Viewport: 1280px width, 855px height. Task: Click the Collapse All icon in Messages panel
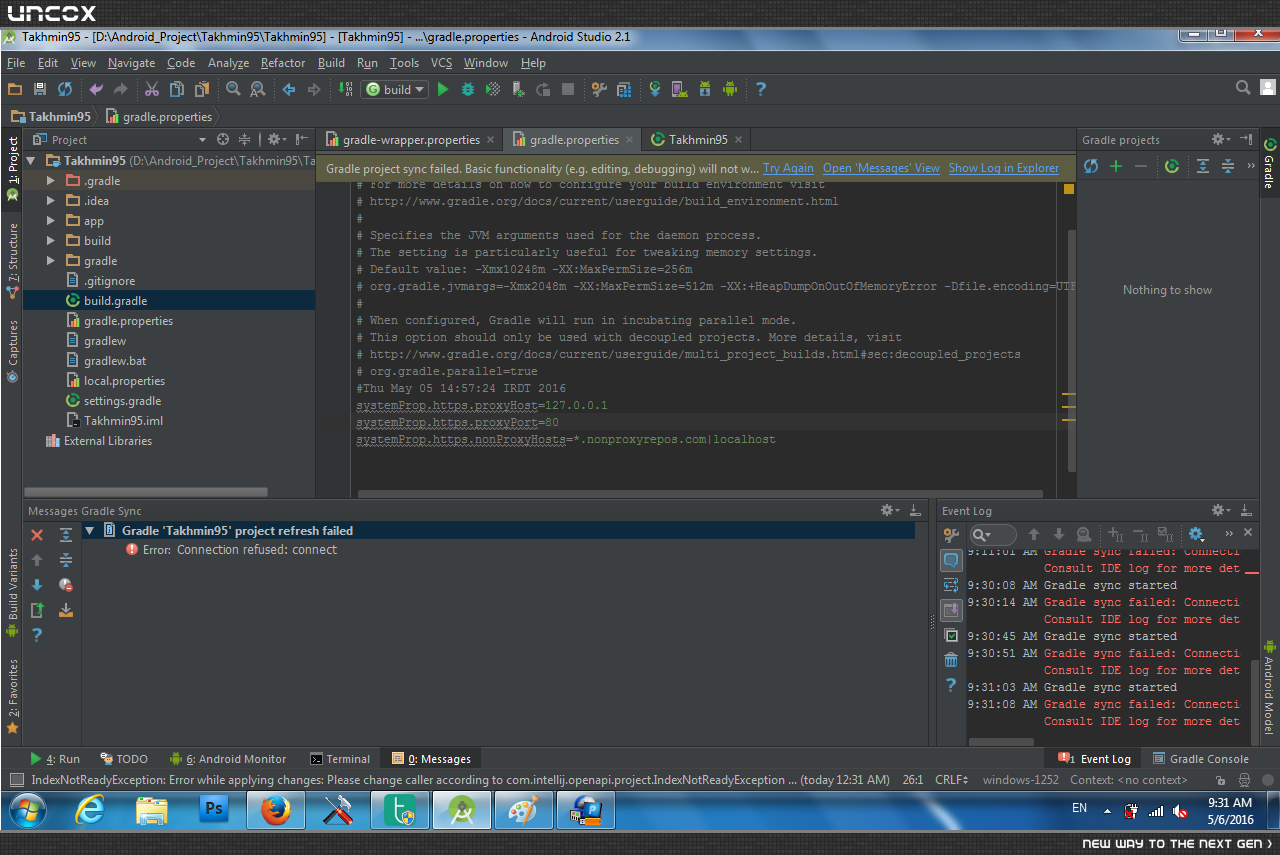(x=66, y=560)
